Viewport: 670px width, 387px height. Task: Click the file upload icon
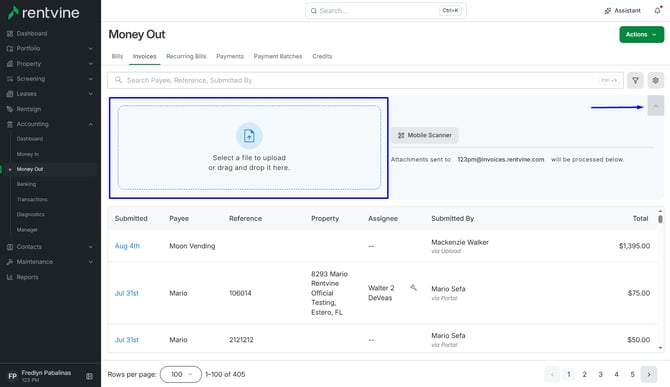click(x=249, y=136)
